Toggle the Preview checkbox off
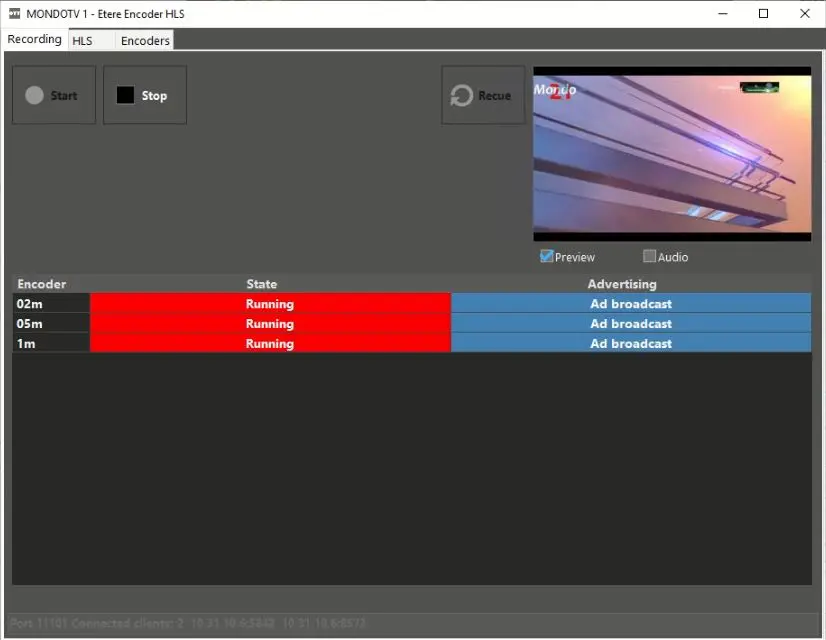Image resolution: width=826 pixels, height=640 pixels. pos(547,257)
